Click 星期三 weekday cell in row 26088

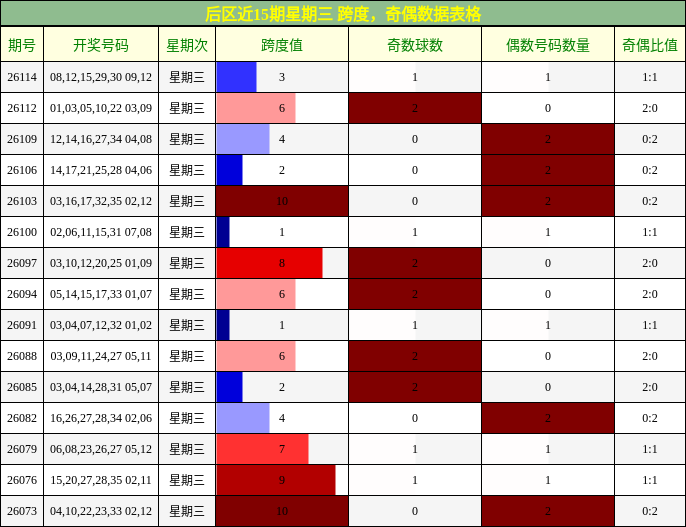(x=187, y=356)
